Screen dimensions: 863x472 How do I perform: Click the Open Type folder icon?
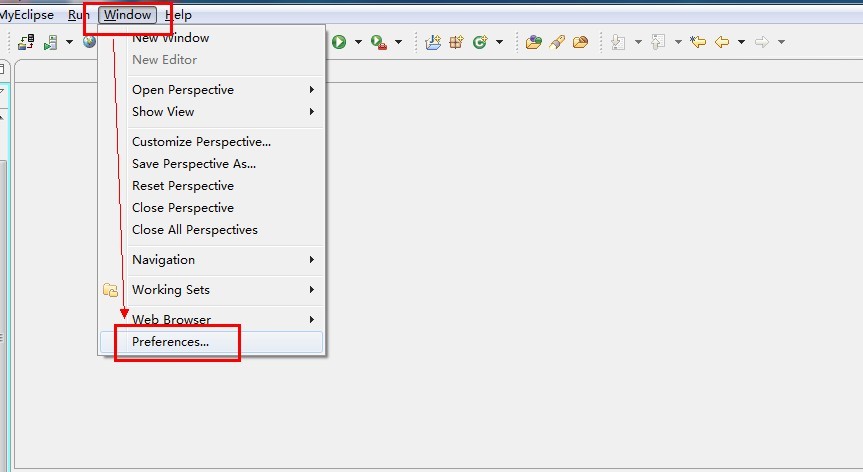(533, 42)
